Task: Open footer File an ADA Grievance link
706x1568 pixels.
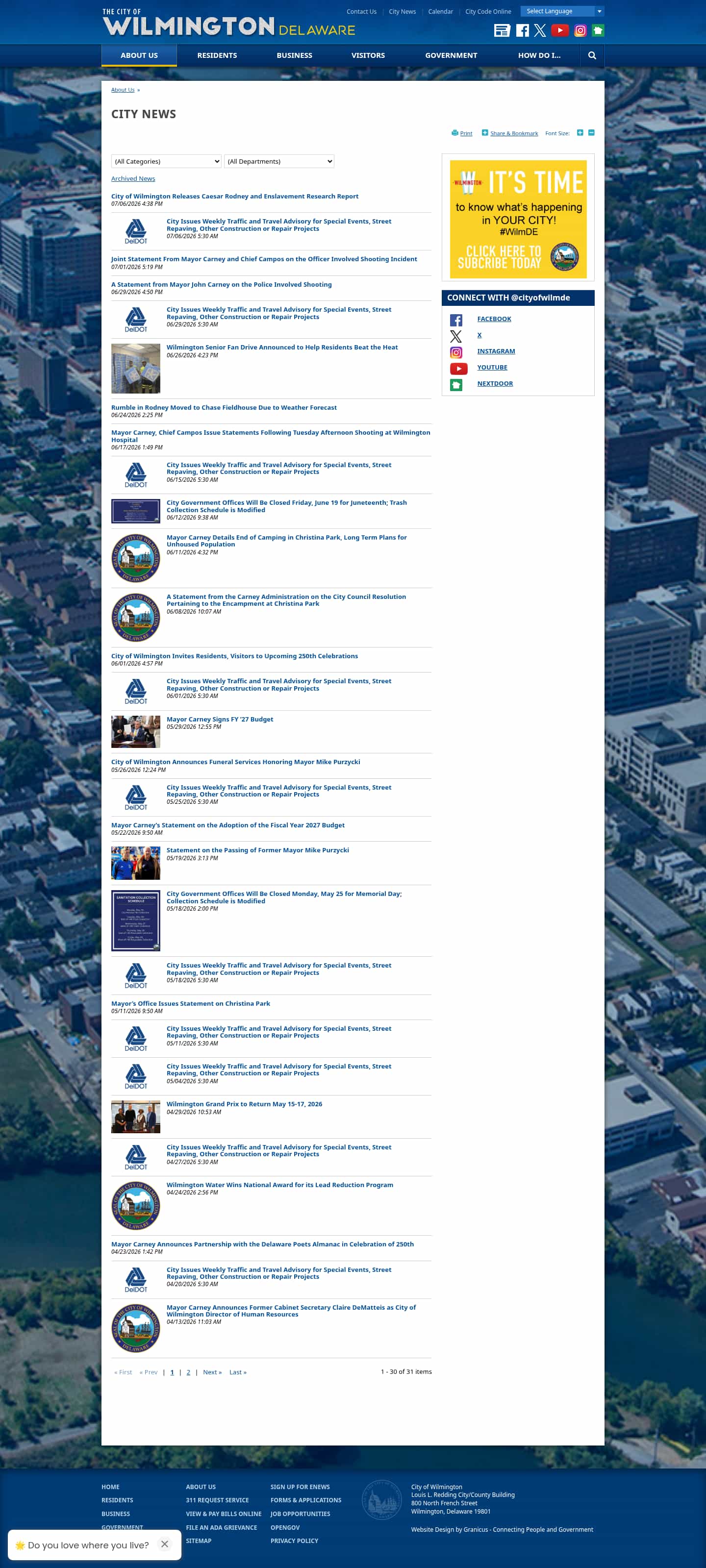Action: click(222, 1527)
